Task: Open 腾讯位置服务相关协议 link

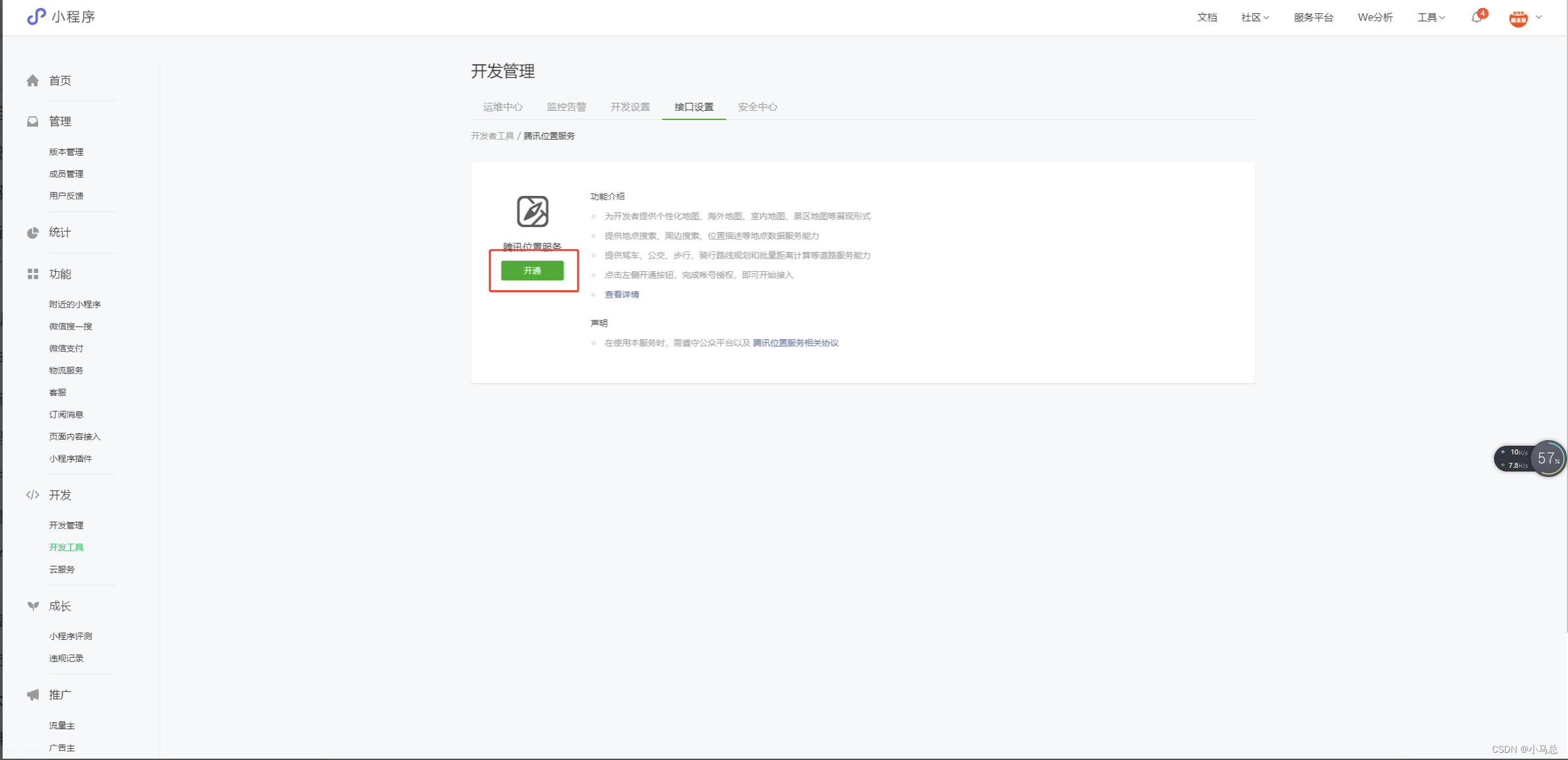Action: (x=795, y=343)
